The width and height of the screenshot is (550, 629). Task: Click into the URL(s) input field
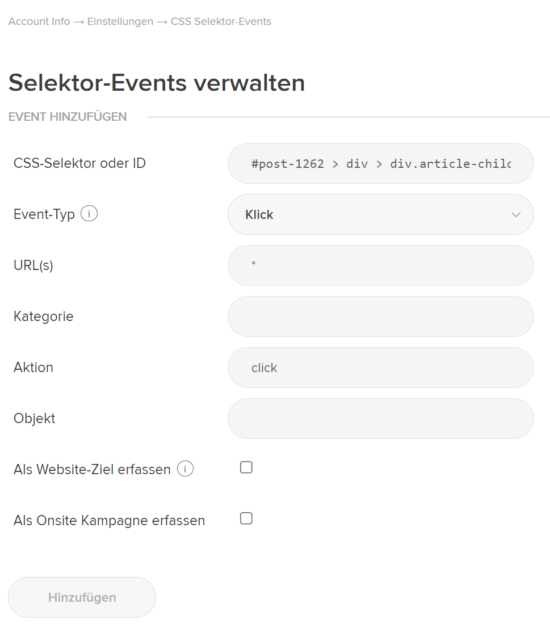380,266
